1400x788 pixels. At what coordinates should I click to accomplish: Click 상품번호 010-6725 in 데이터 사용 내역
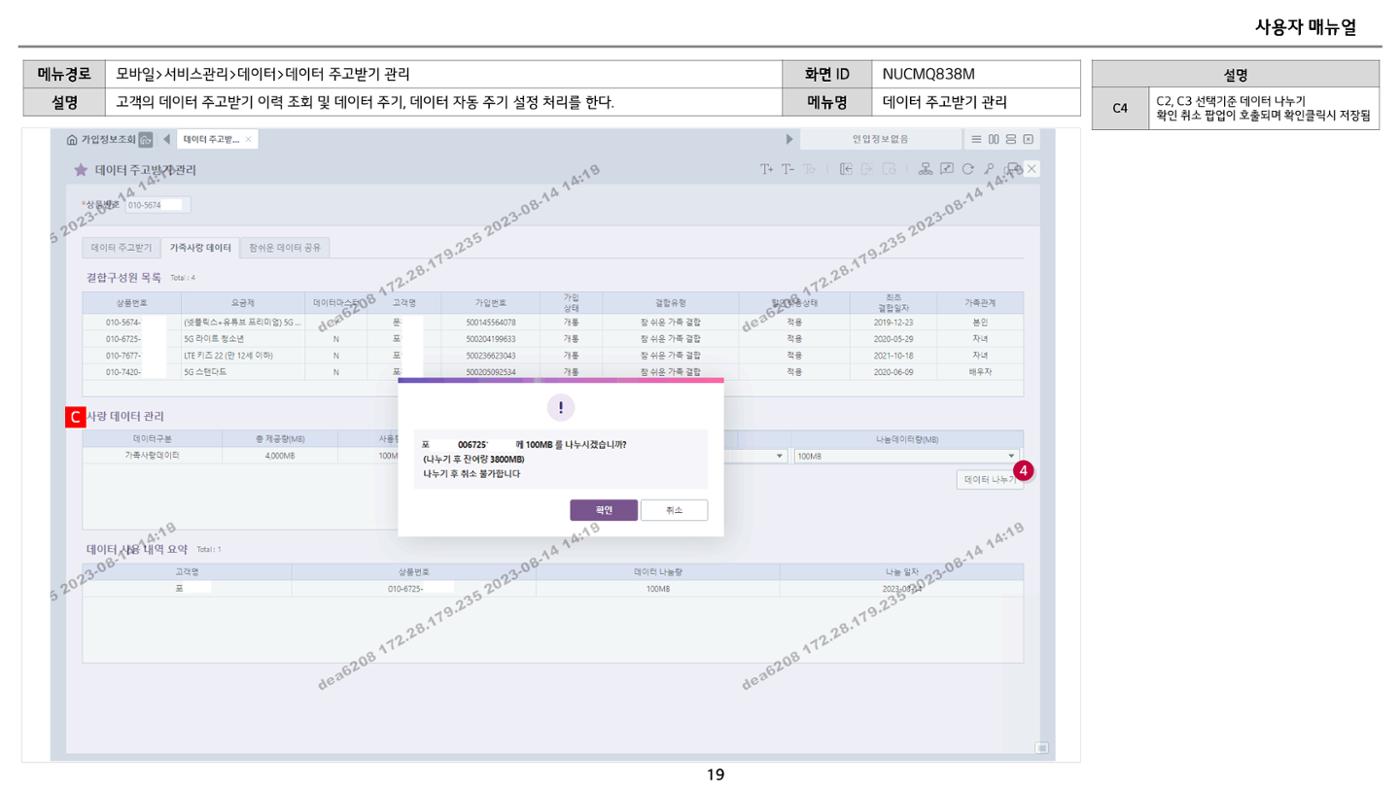click(x=413, y=588)
